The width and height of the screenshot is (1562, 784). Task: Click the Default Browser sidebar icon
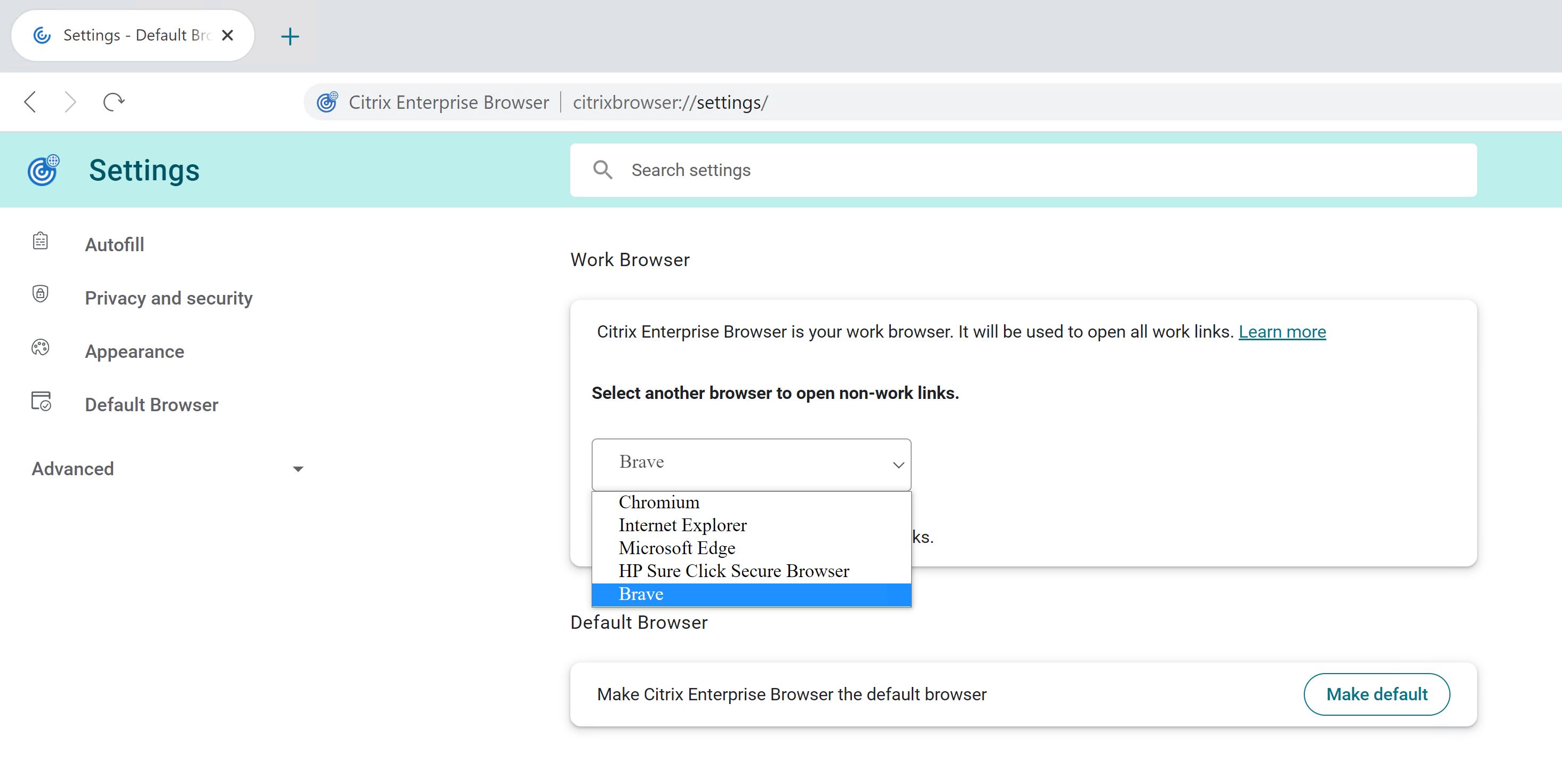click(x=41, y=402)
